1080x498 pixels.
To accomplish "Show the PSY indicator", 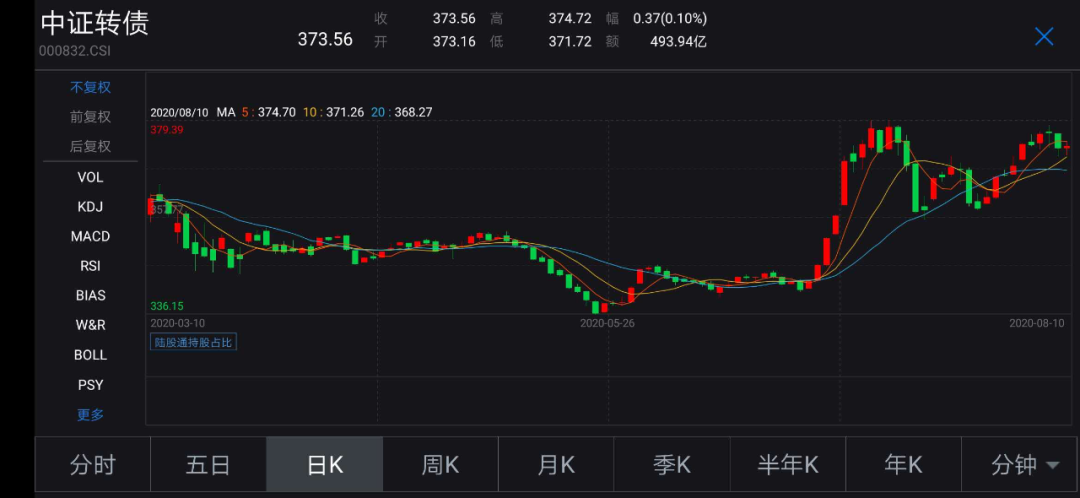I will [90, 385].
